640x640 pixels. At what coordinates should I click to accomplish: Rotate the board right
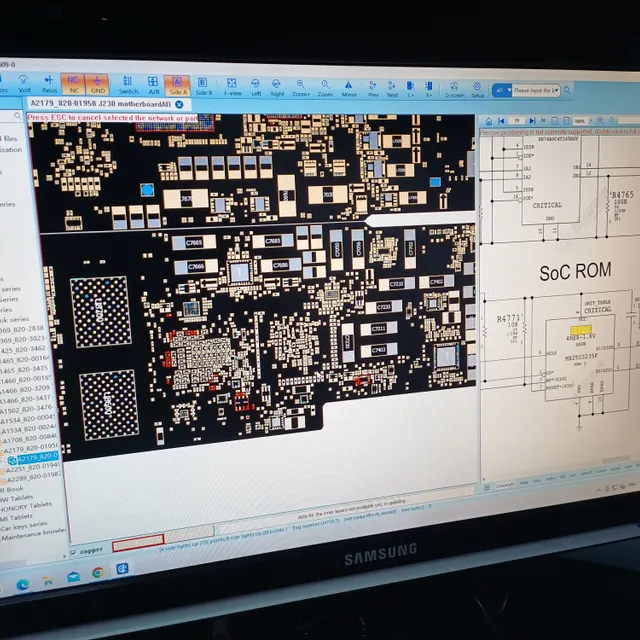point(278,87)
